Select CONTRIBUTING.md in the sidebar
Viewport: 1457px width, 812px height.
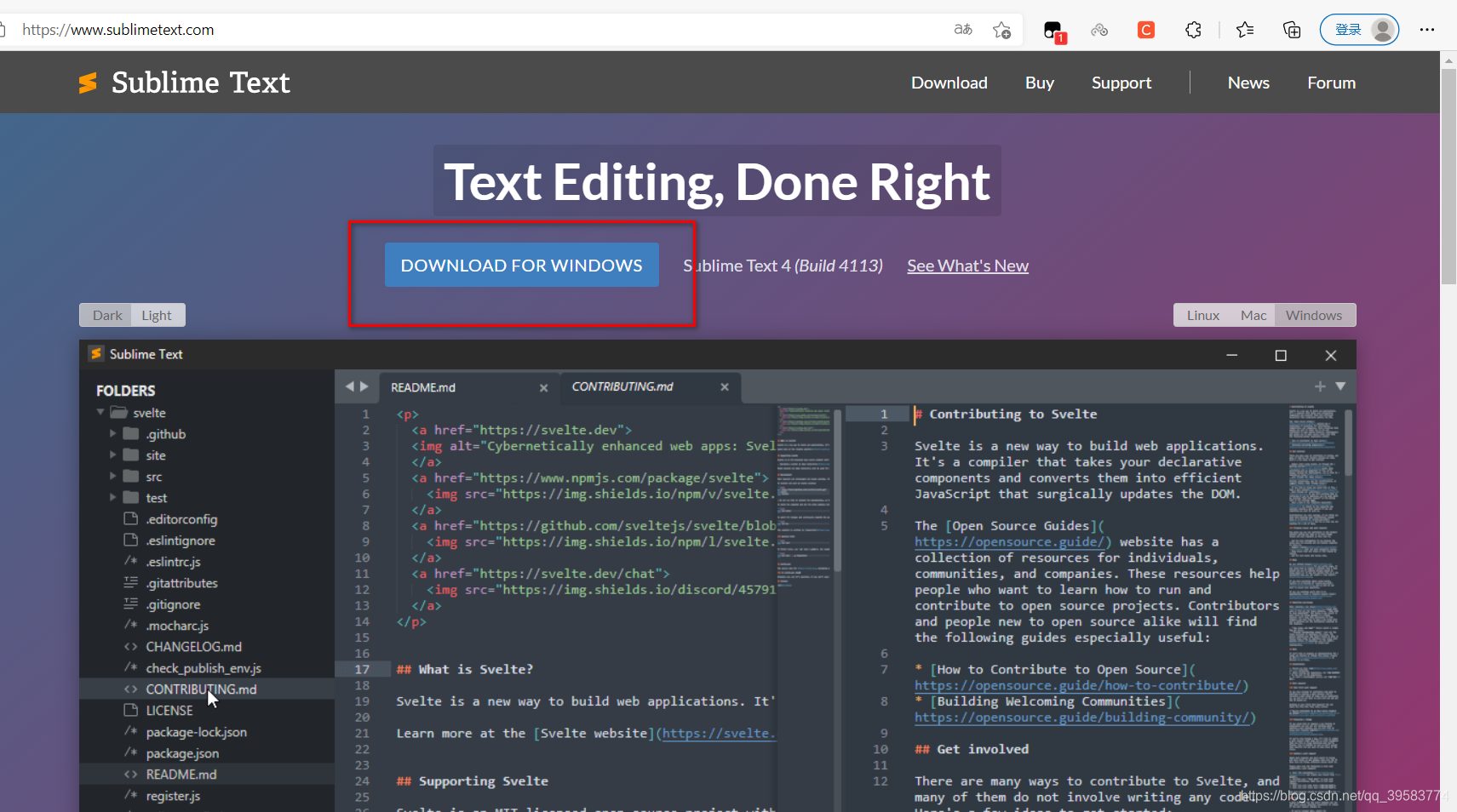207,689
